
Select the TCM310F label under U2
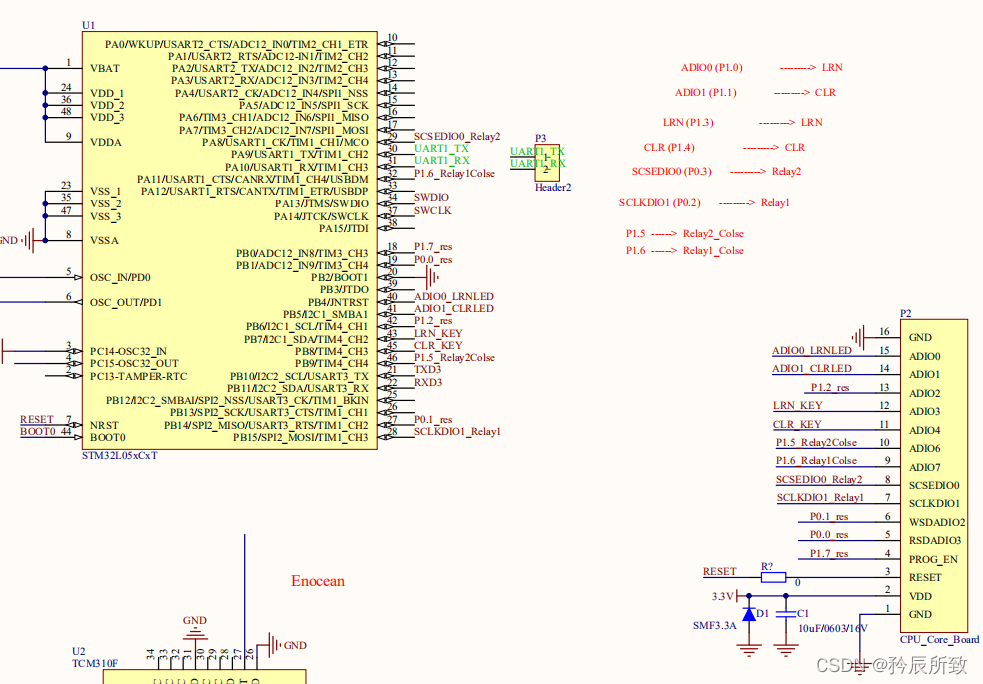pyautogui.click(x=95, y=663)
